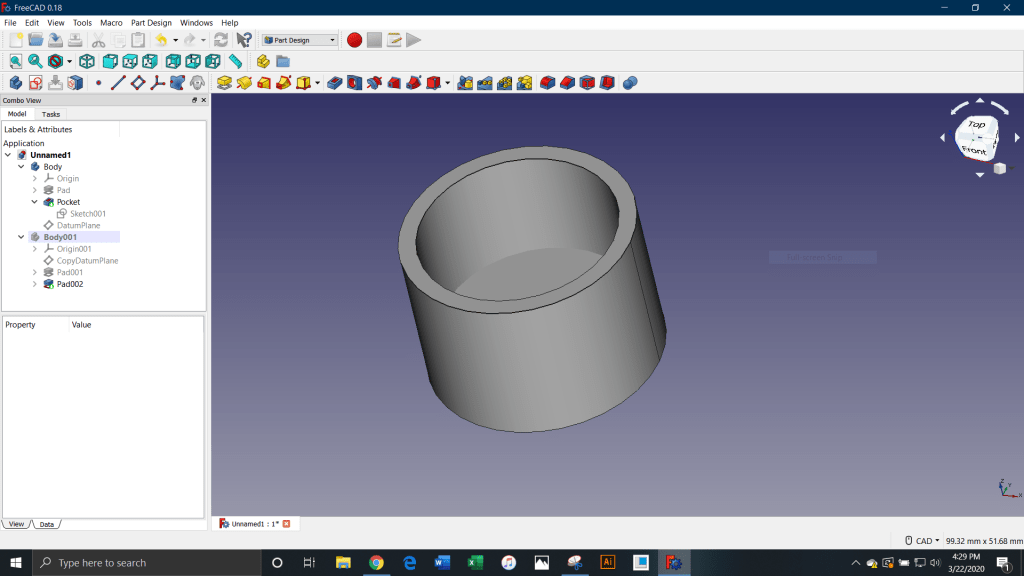
Task: Switch to the View property tab
Action: point(16,524)
